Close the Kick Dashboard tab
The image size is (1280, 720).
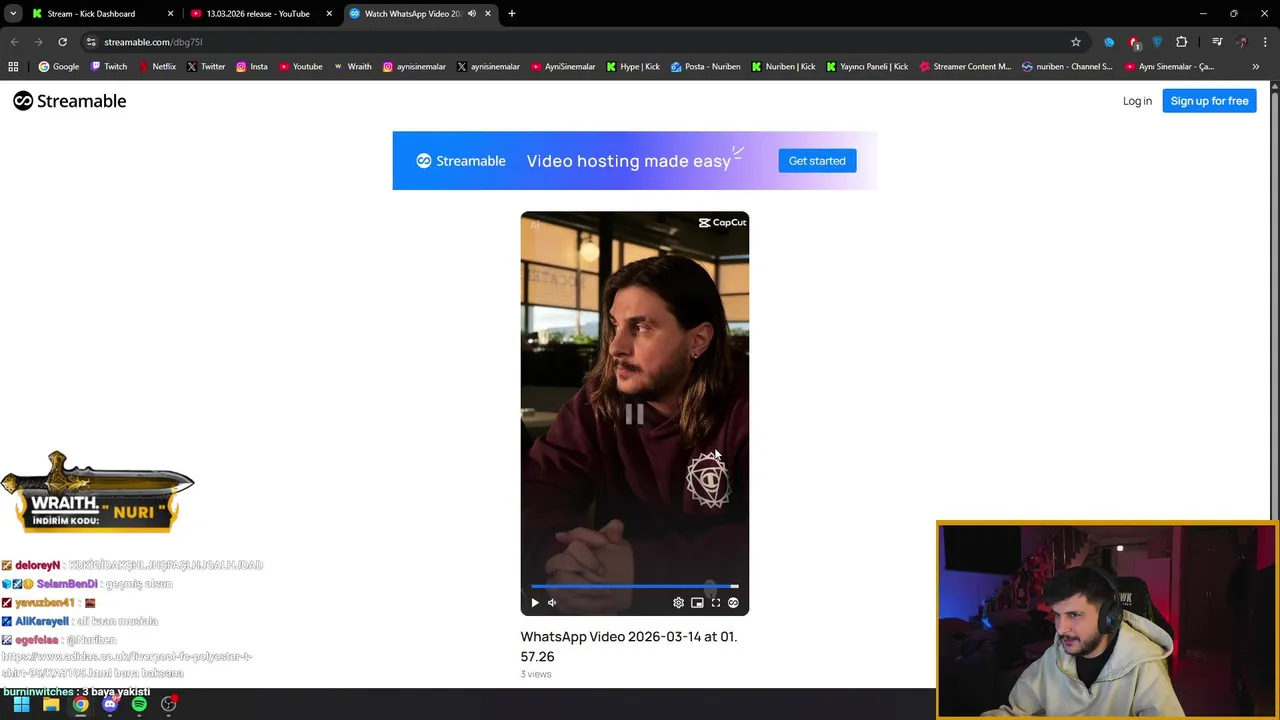(170, 14)
